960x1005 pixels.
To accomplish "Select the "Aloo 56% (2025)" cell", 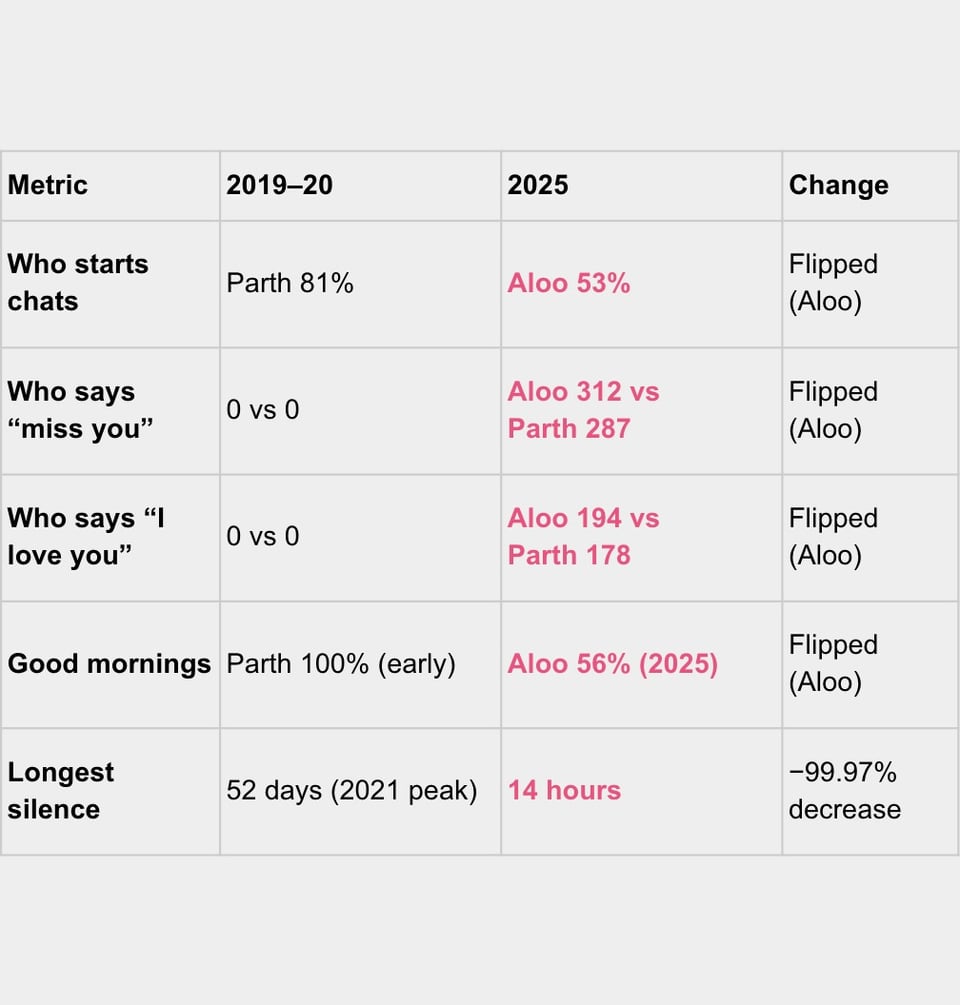I will click(x=612, y=664).
